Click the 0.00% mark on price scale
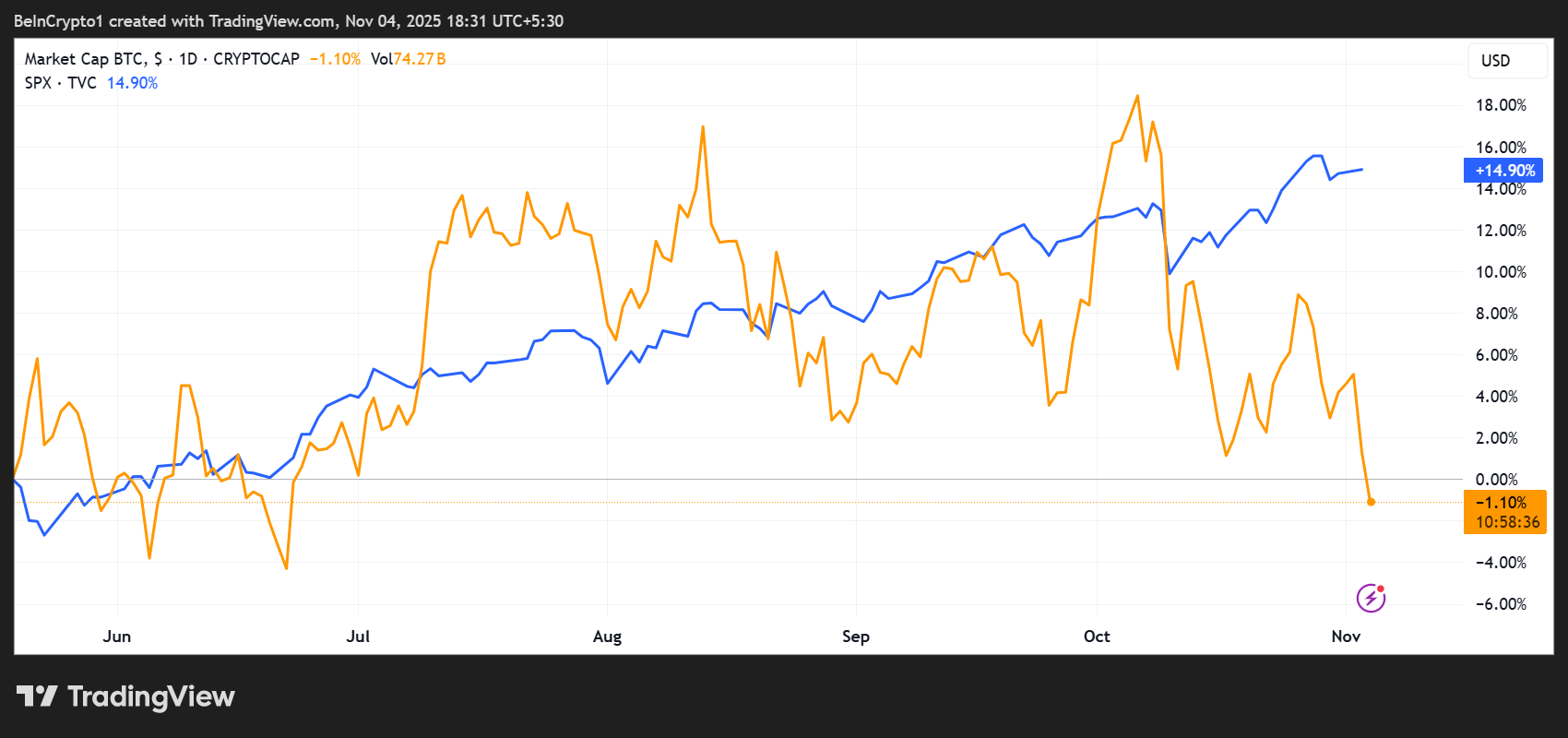Viewport: 1568px width, 738px height. [x=1496, y=480]
